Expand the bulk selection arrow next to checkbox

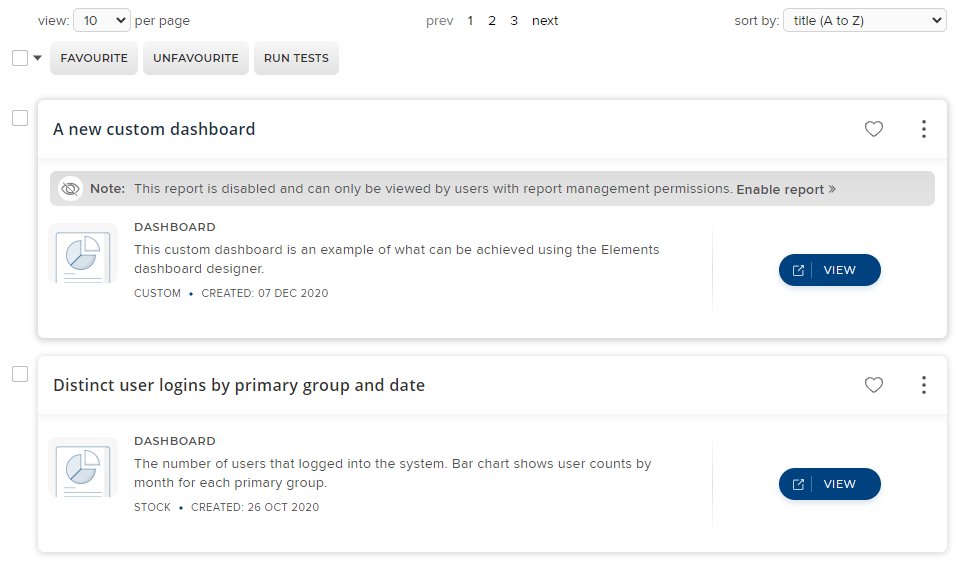pos(38,58)
